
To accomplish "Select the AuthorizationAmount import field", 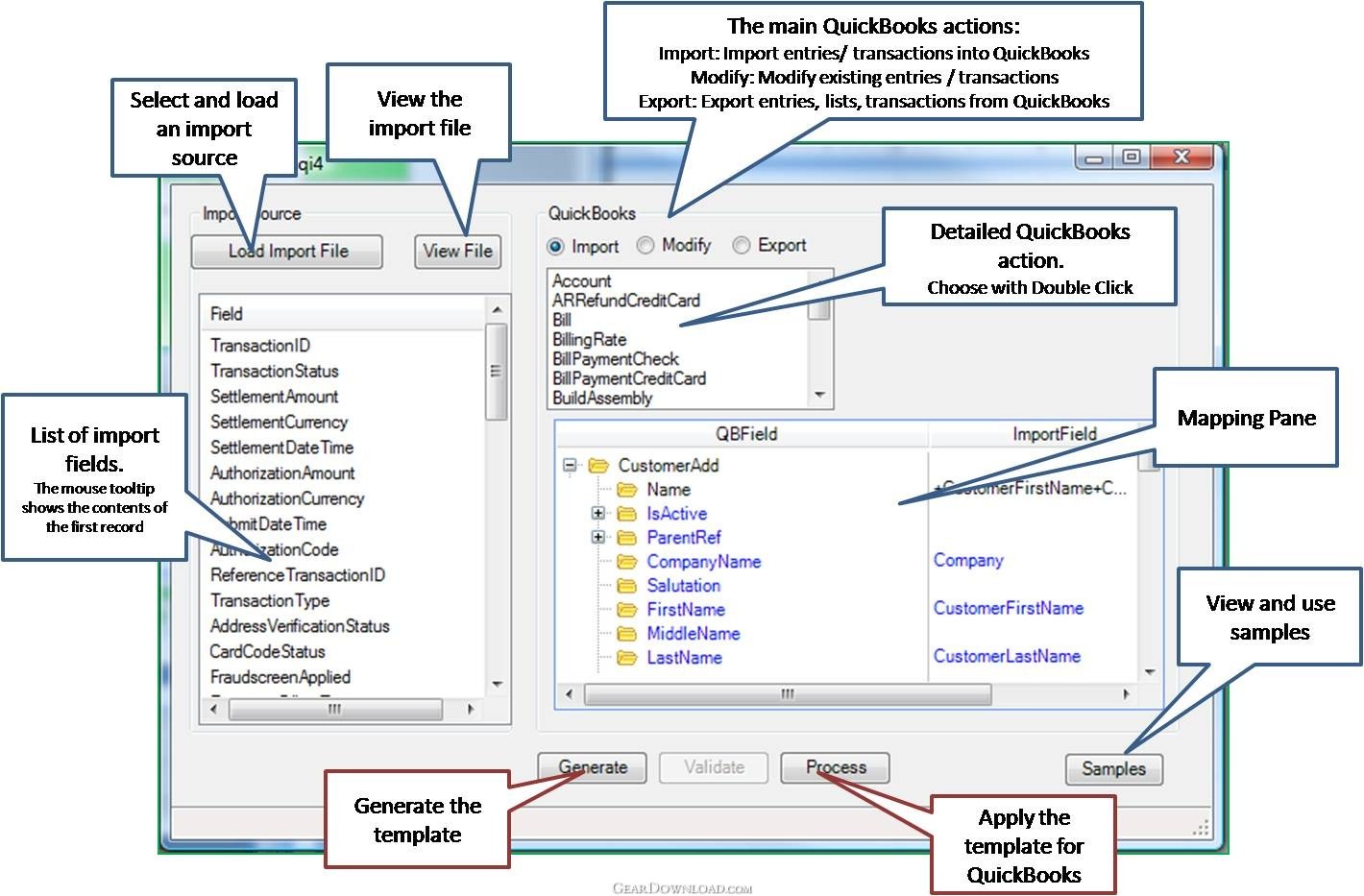I will 282,473.
